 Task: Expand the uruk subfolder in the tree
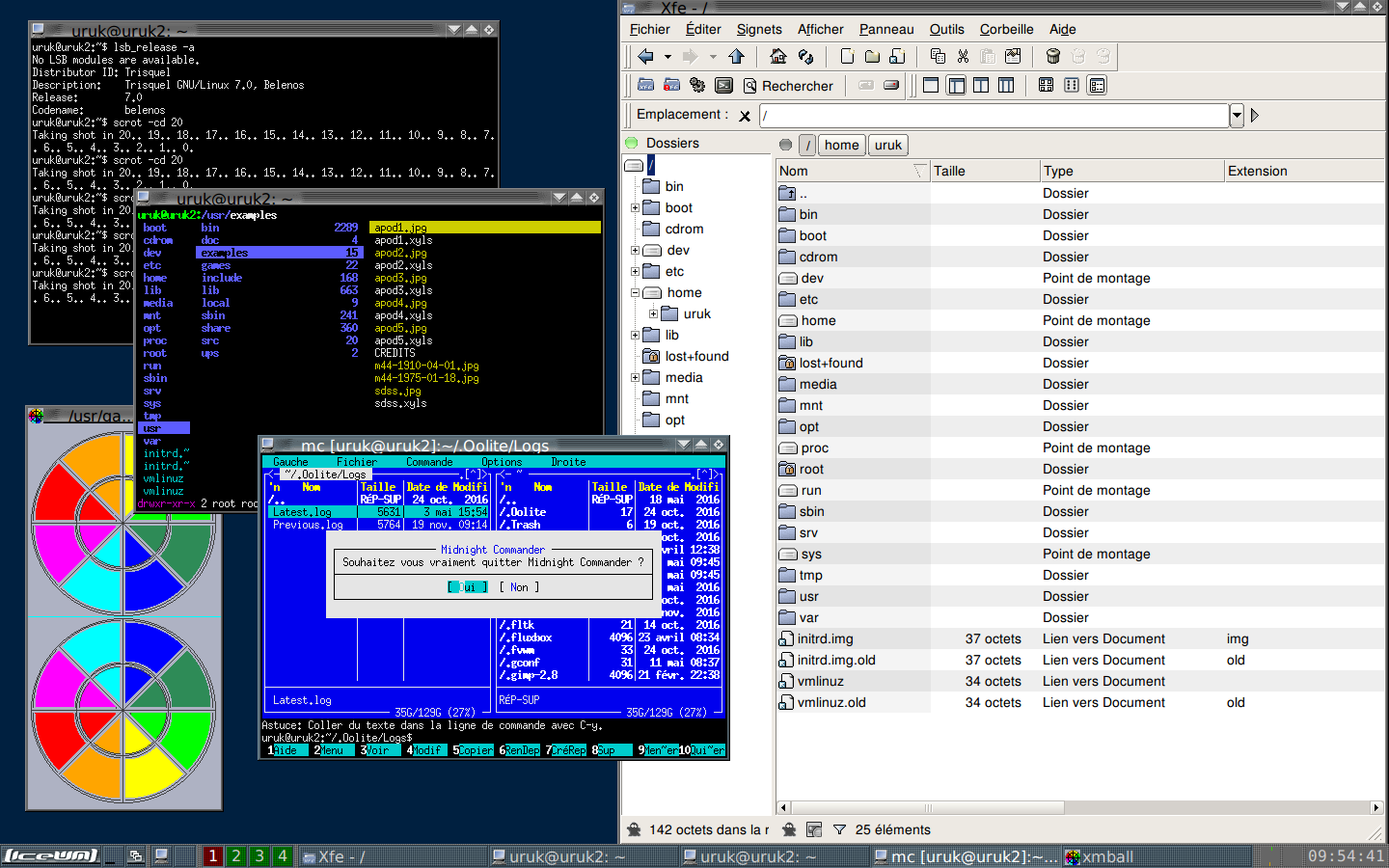point(653,314)
